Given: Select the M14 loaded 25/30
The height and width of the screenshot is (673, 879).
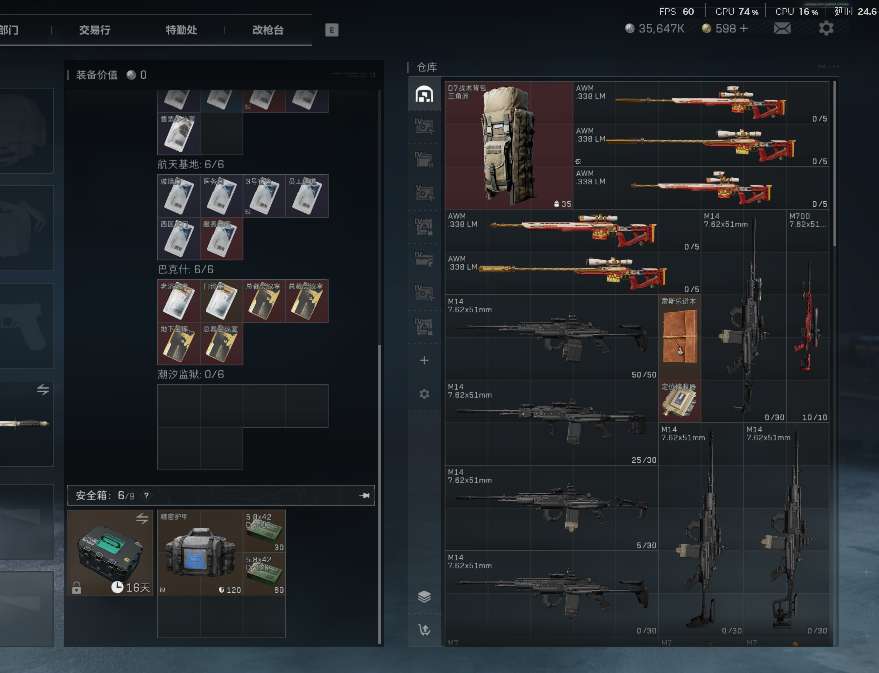Looking at the screenshot, I should click(x=552, y=423).
